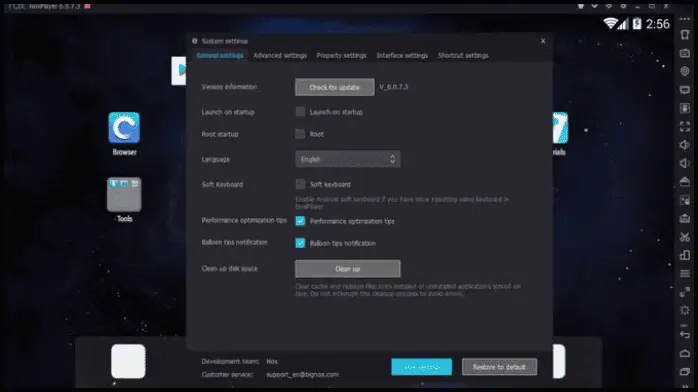Close the System settings dialog
The width and height of the screenshot is (698, 392).
[543, 41]
